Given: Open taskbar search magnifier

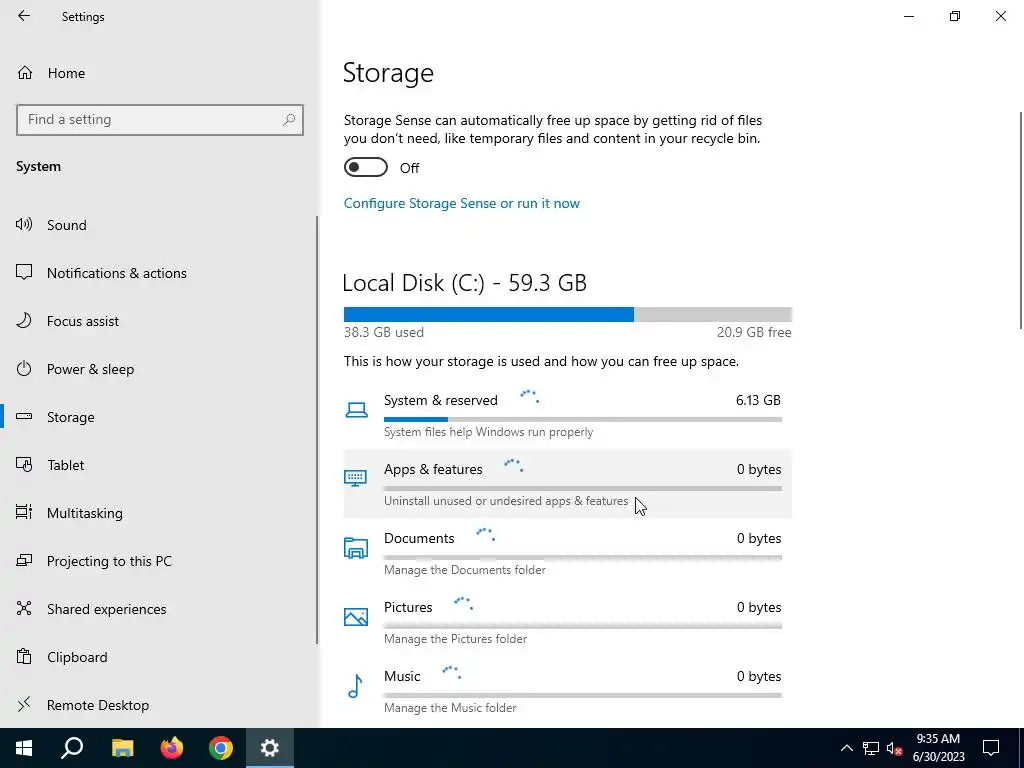Looking at the screenshot, I should (72, 748).
